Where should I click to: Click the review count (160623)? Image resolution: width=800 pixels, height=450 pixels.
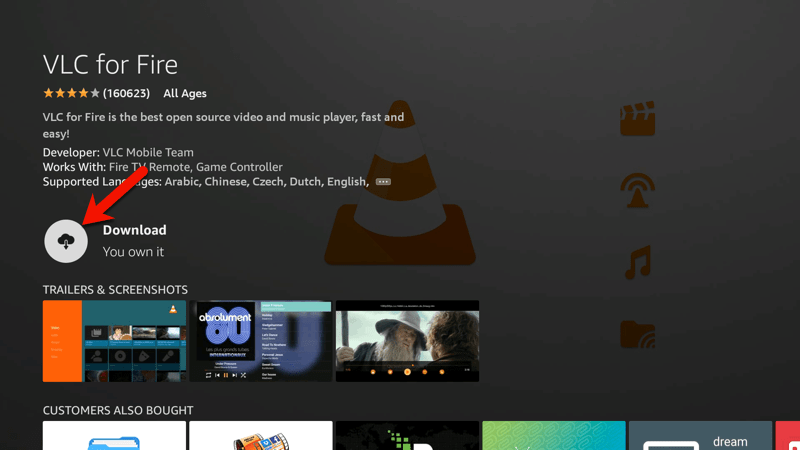(x=127, y=93)
